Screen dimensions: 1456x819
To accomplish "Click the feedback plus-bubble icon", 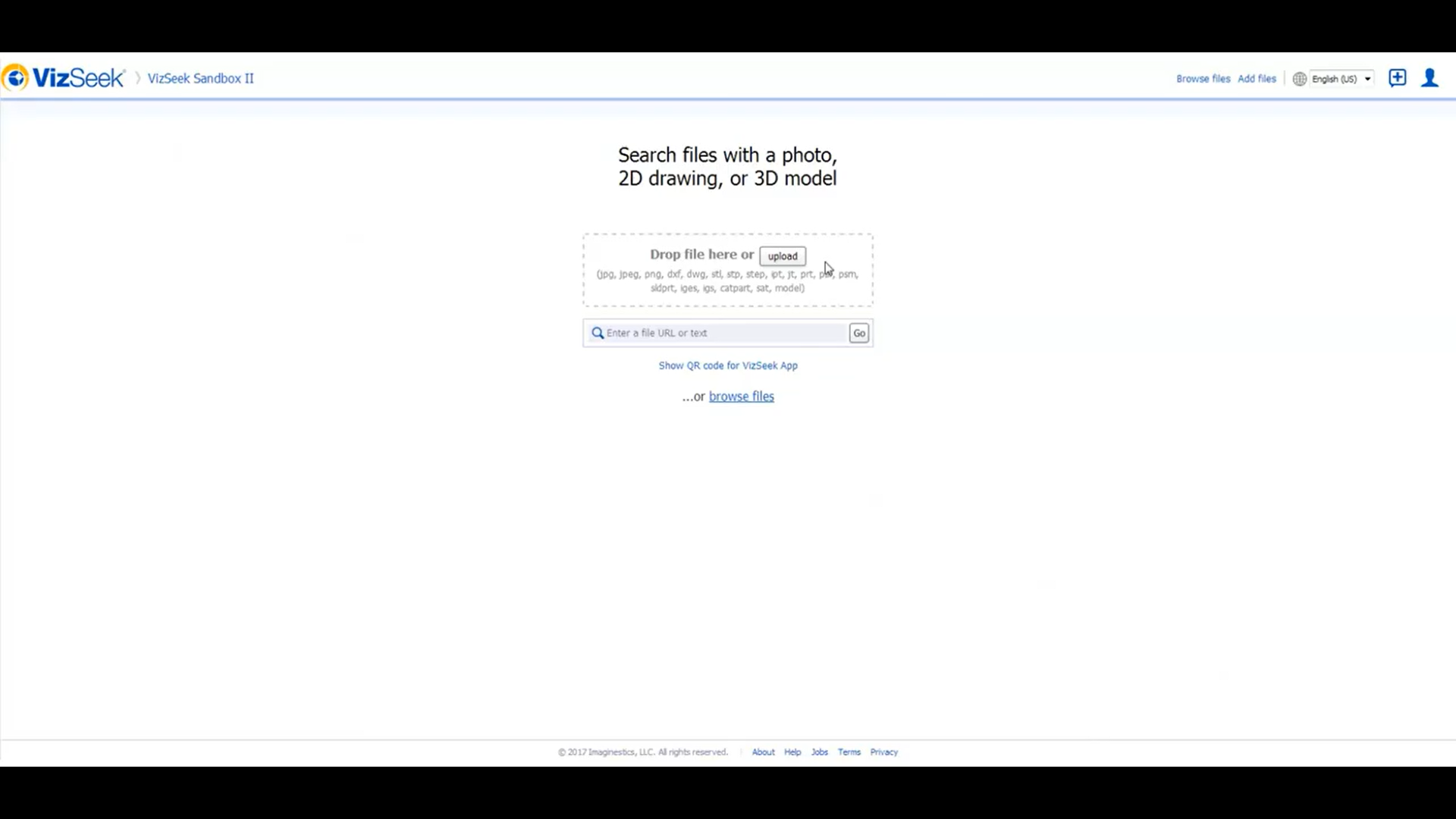I will pos(1398,78).
